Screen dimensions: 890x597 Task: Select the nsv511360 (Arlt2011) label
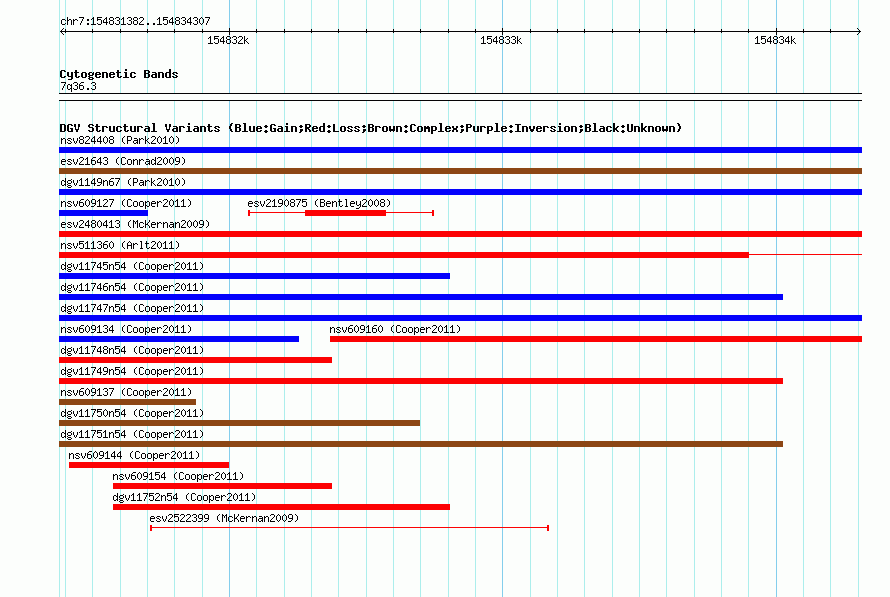coord(120,245)
